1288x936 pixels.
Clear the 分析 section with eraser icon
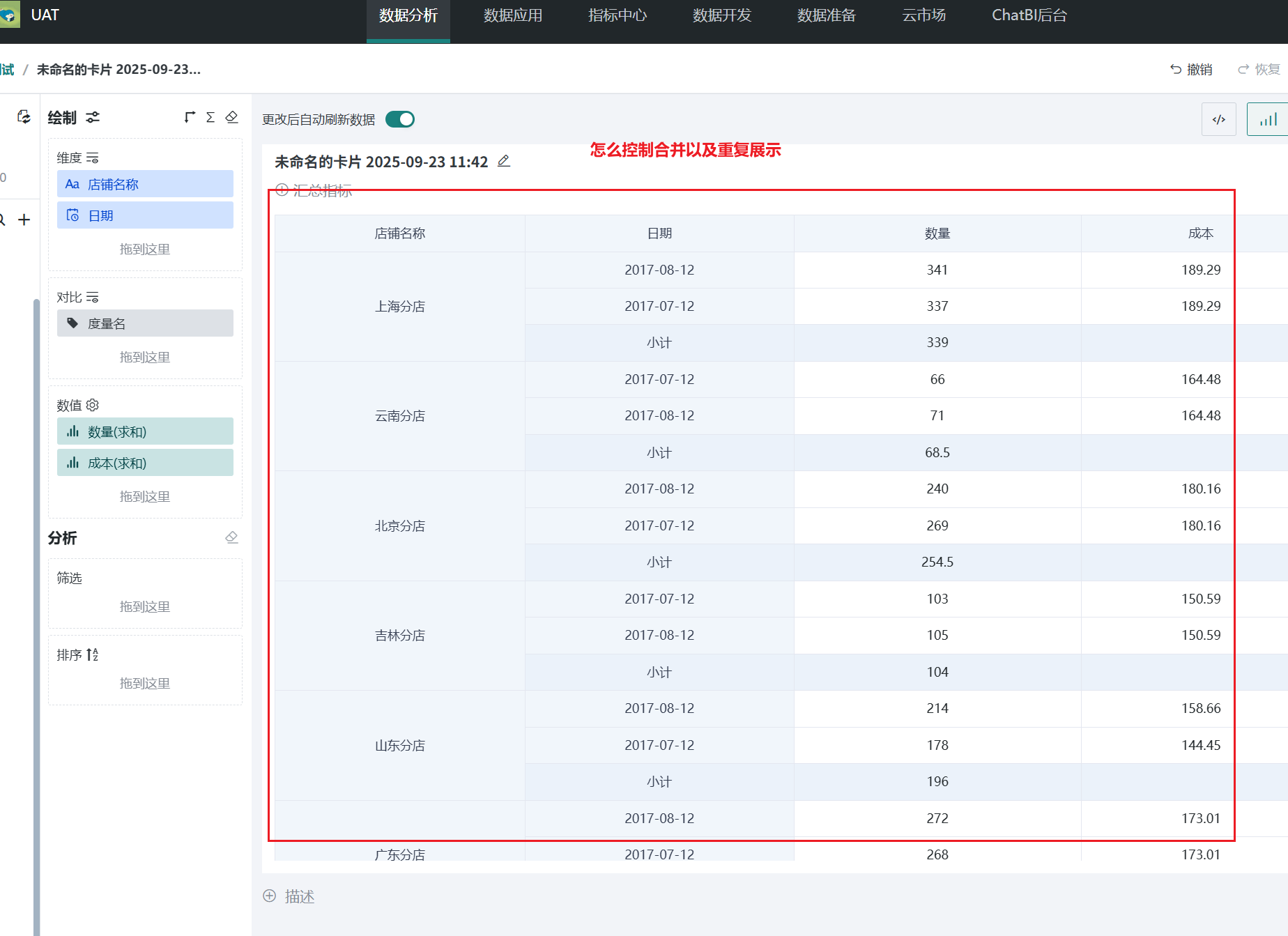232,537
